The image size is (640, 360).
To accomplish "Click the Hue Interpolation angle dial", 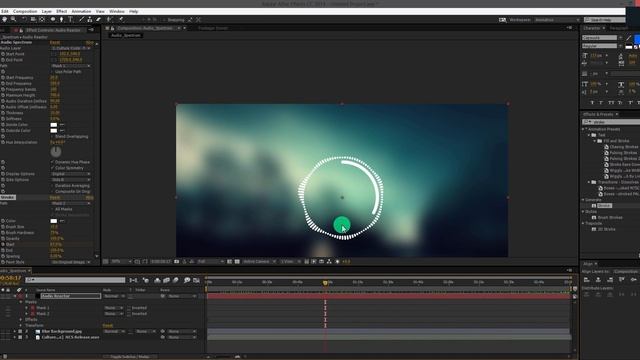I will coord(56,151).
